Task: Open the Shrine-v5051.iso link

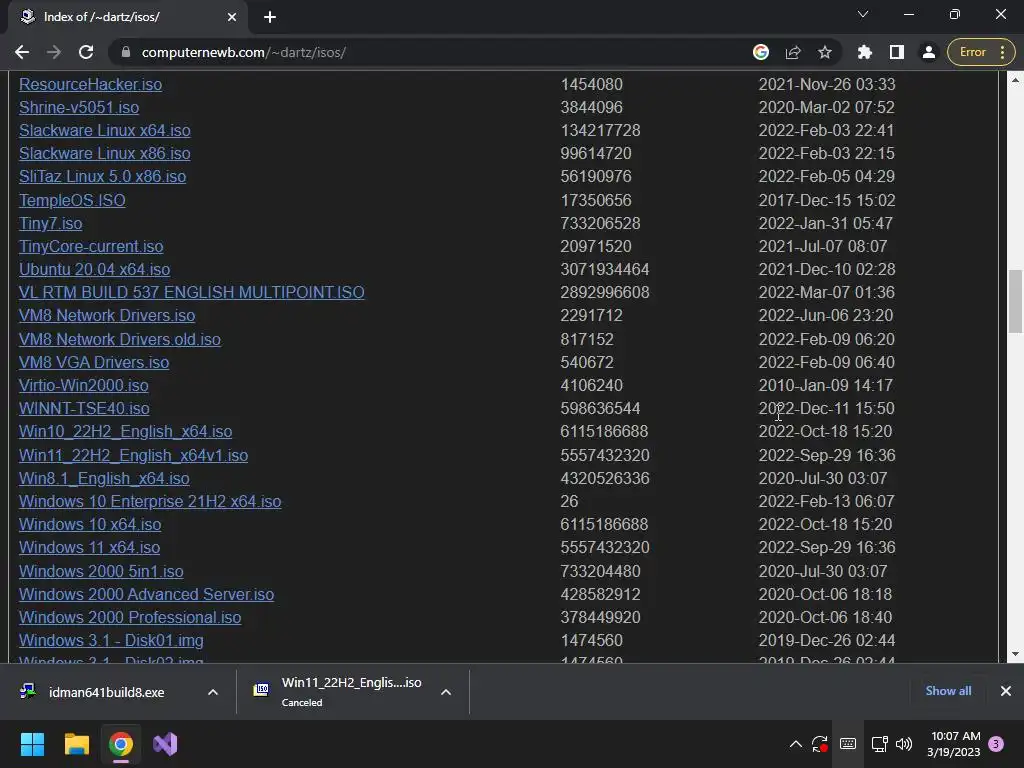Action: click(x=79, y=107)
